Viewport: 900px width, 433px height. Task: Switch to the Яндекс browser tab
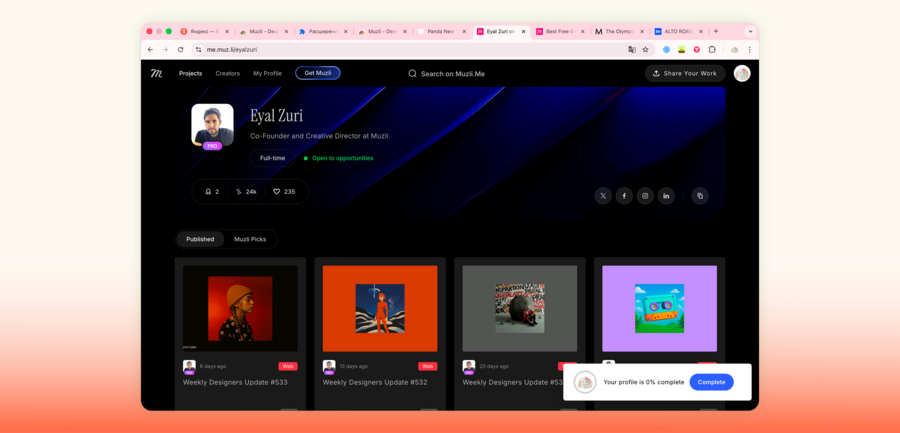click(x=205, y=32)
